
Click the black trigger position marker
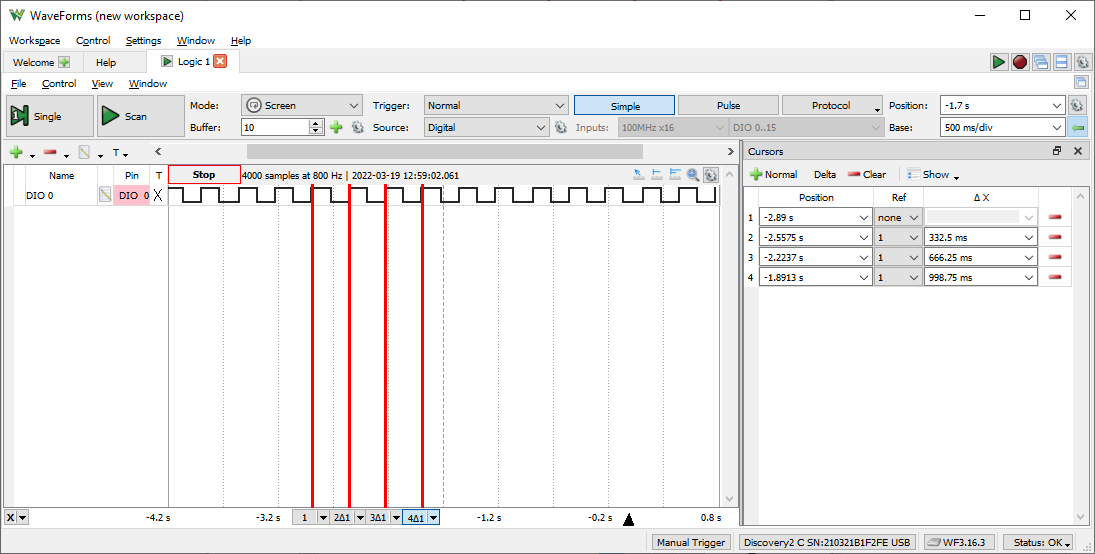click(629, 519)
